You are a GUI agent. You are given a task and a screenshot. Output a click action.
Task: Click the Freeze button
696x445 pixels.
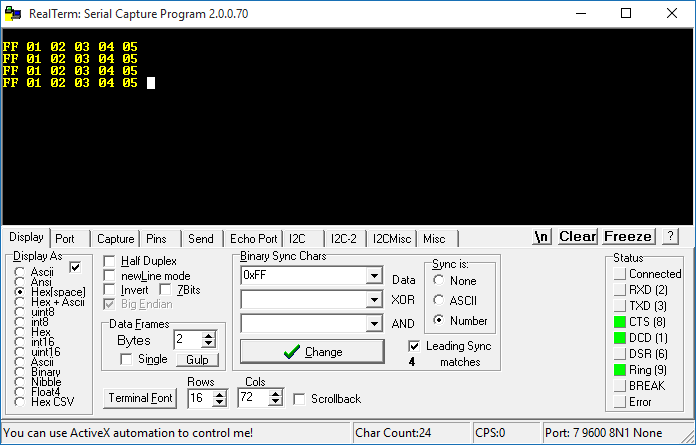tap(628, 237)
